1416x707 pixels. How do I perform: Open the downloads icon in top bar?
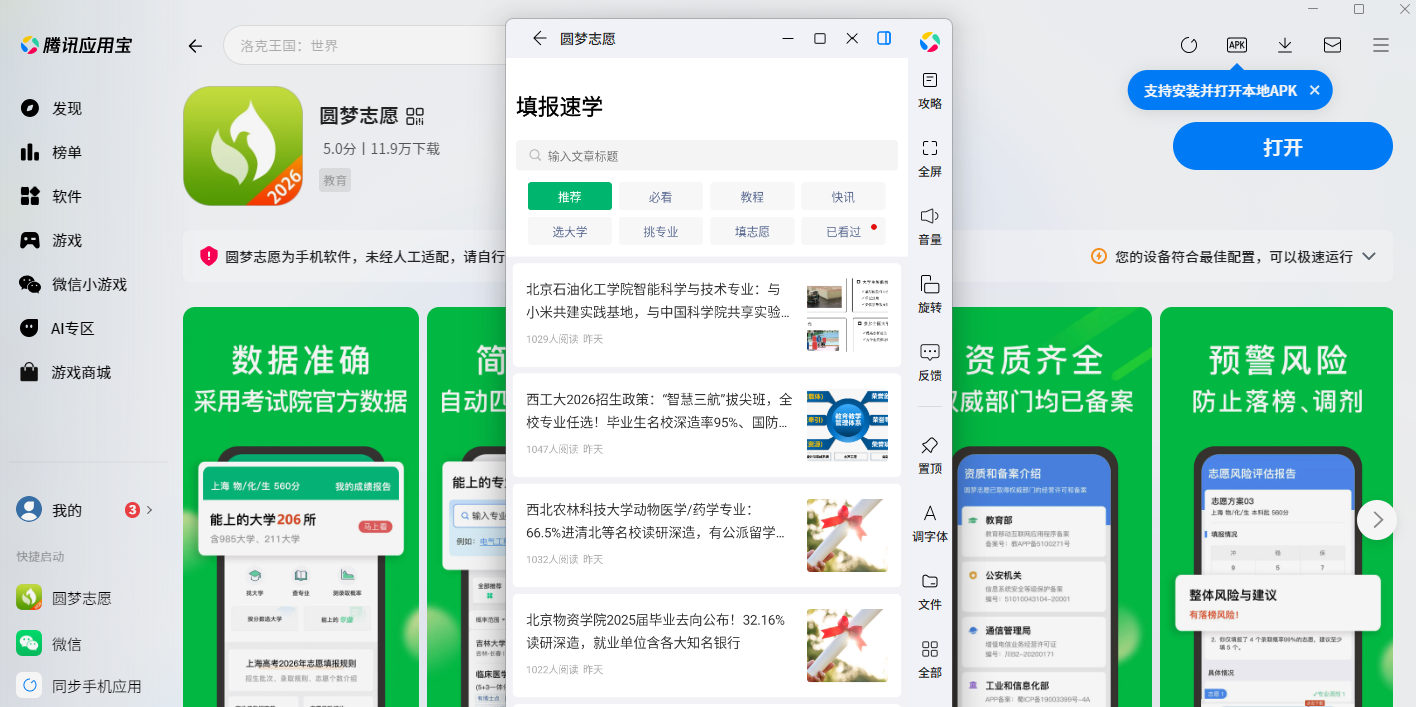(x=1285, y=45)
